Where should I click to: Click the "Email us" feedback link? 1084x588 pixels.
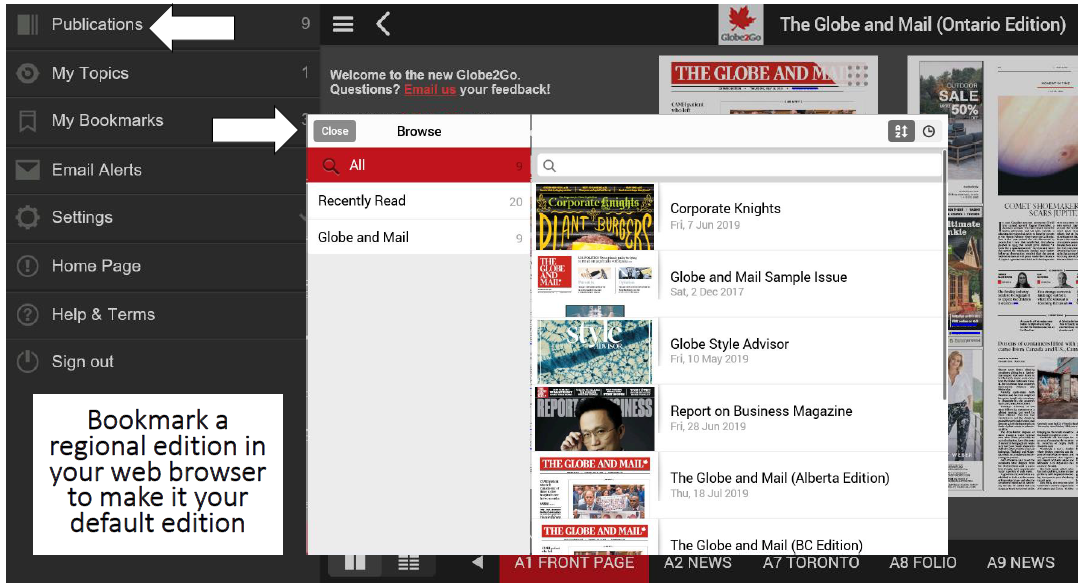pos(429,90)
